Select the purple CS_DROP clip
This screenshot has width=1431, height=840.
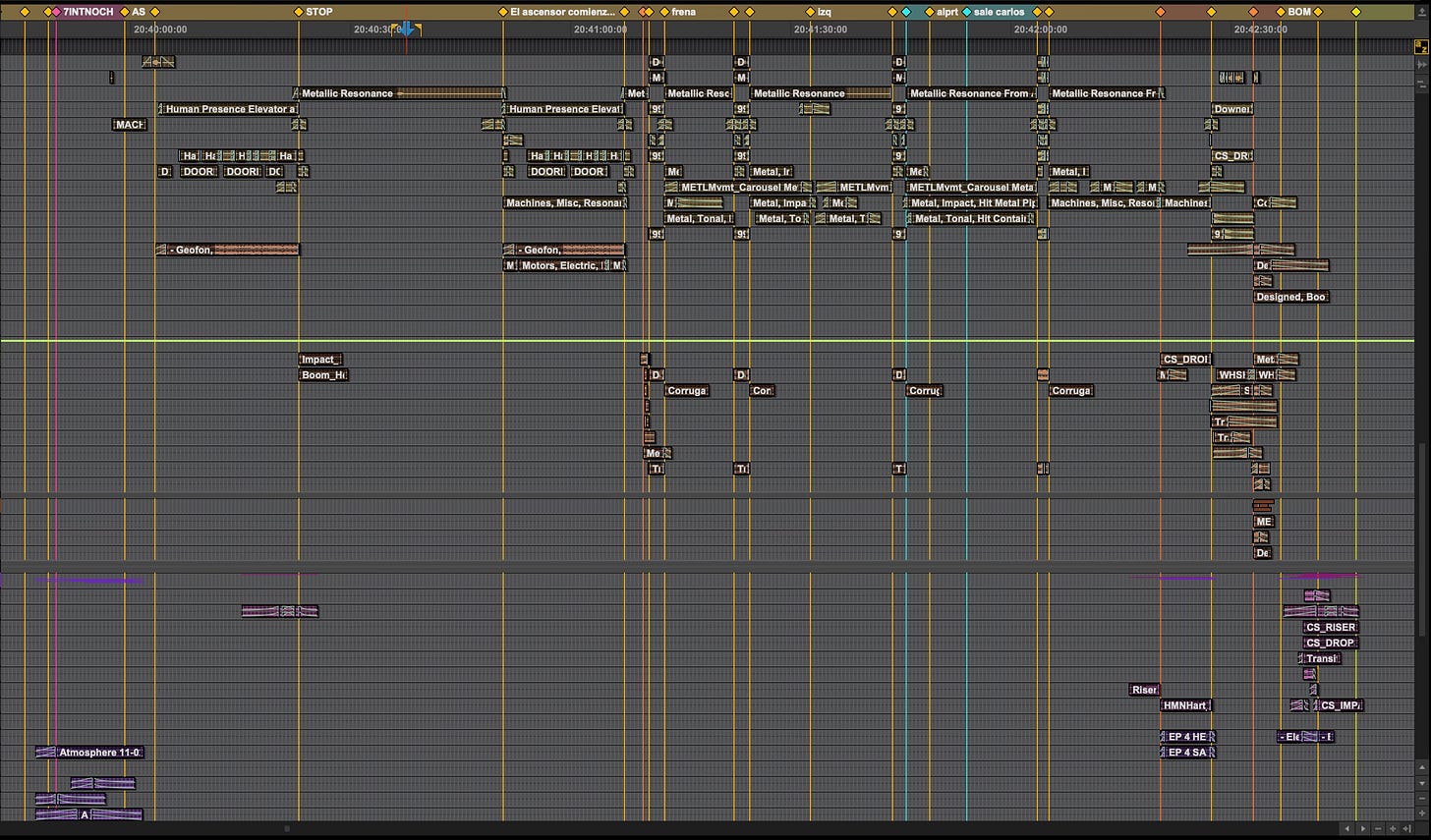pyautogui.click(x=1331, y=643)
